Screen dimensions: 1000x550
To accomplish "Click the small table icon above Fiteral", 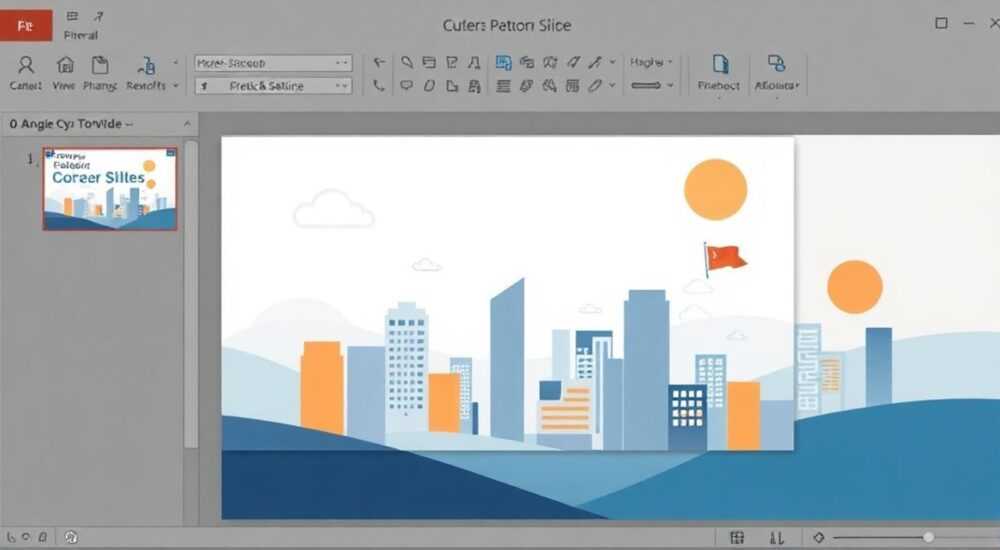I will (x=72, y=16).
